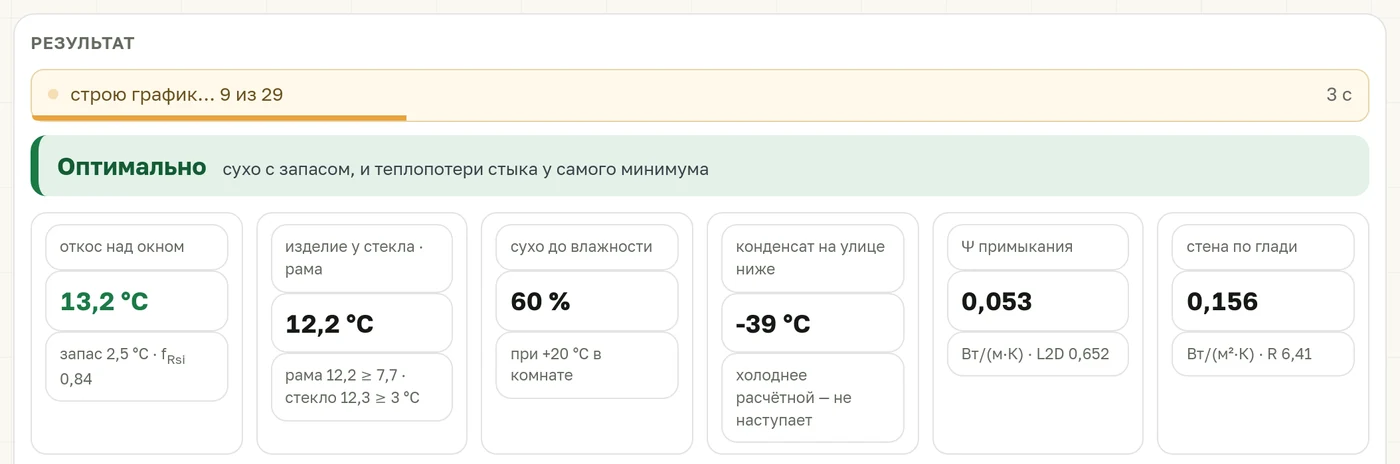This screenshot has width=1400, height=464.
Task: Click the label сухо до влажности
Action: click(581, 247)
